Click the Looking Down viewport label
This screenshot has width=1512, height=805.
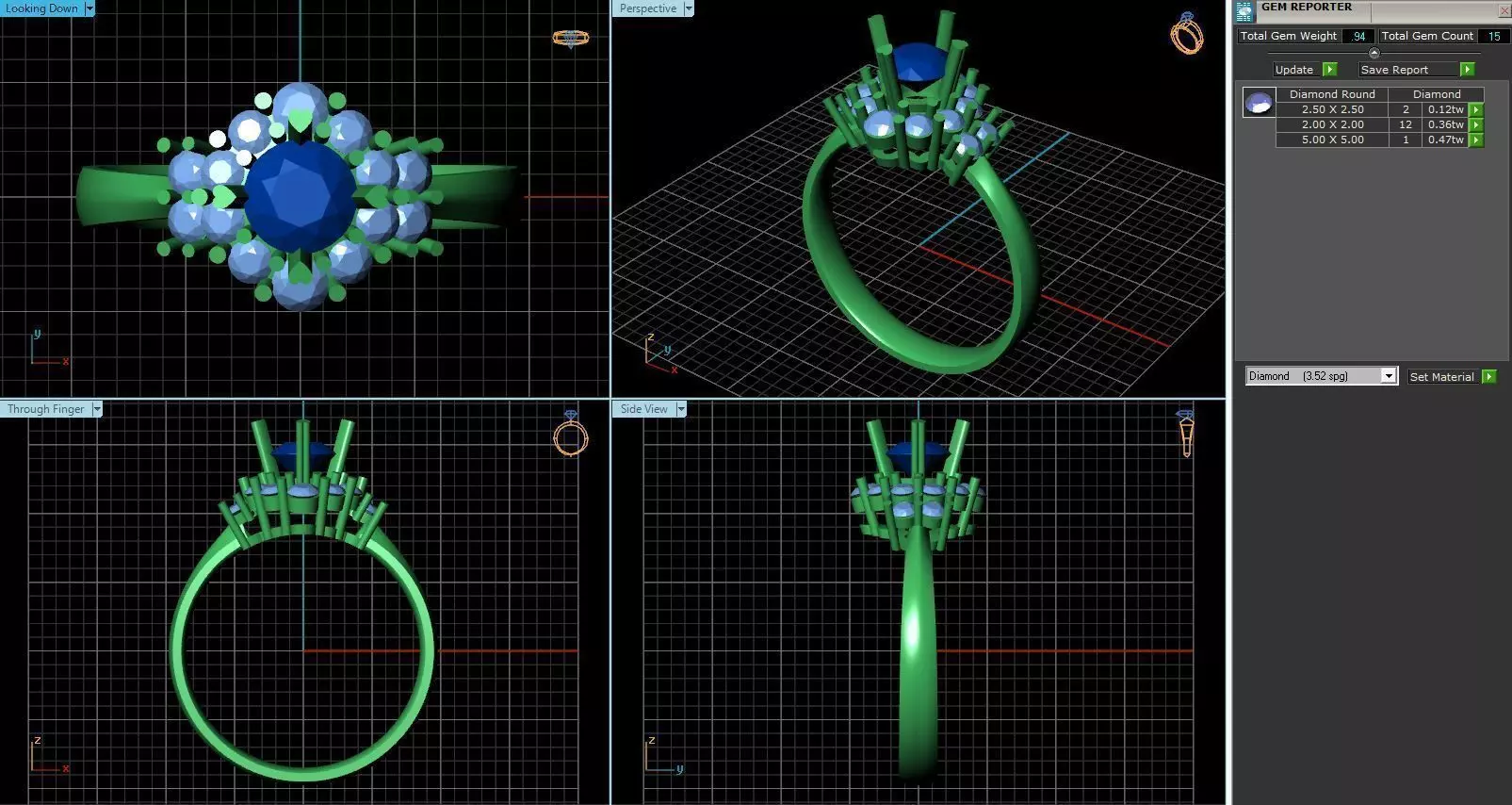click(x=42, y=8)
